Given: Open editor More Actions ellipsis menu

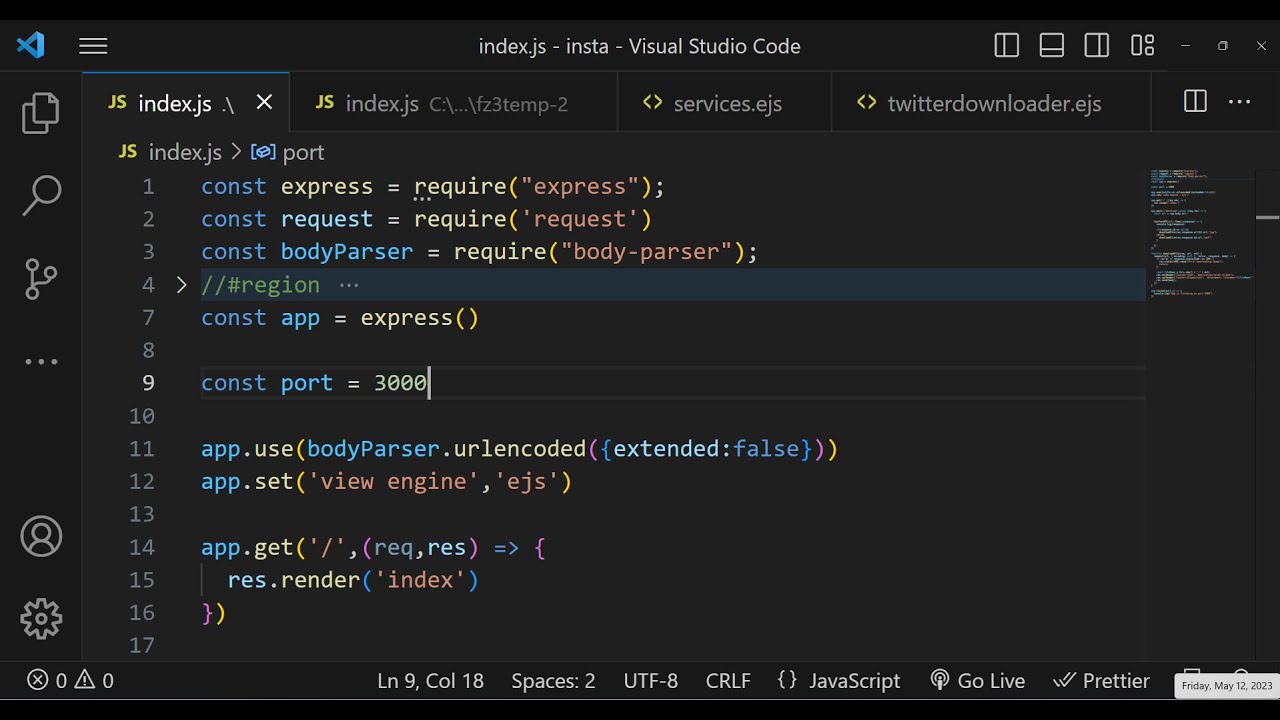Looking at the screenshot, I should [1240, 102].
